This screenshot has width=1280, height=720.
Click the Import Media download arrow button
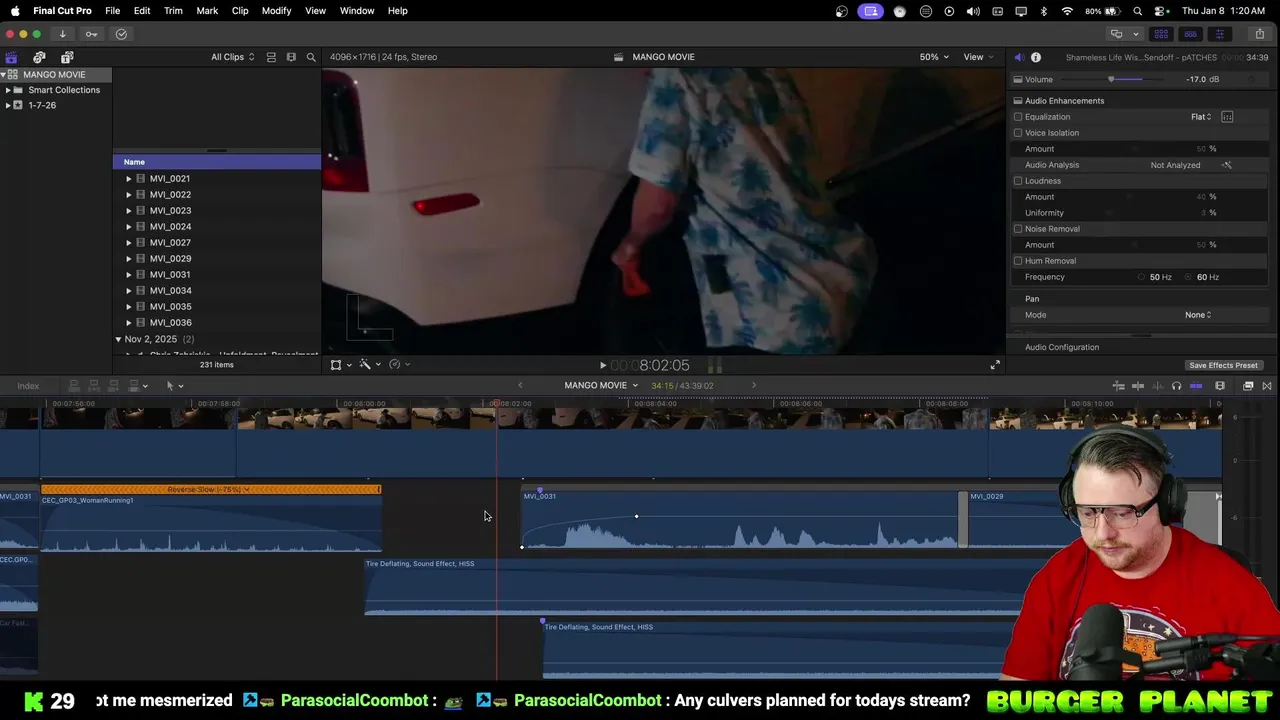[62, 34]
